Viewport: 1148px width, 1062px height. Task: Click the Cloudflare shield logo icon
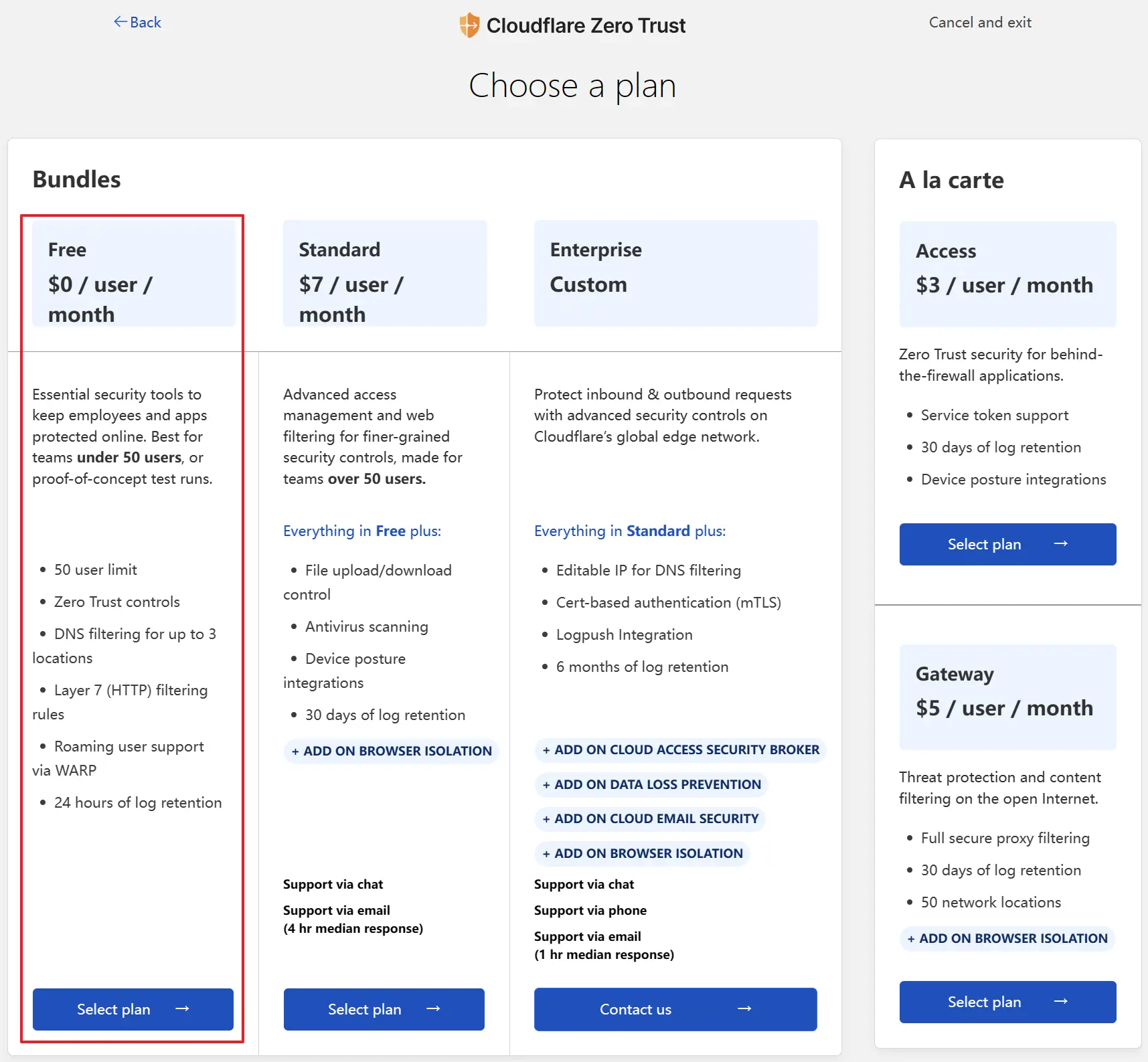(x=469, y=25)
